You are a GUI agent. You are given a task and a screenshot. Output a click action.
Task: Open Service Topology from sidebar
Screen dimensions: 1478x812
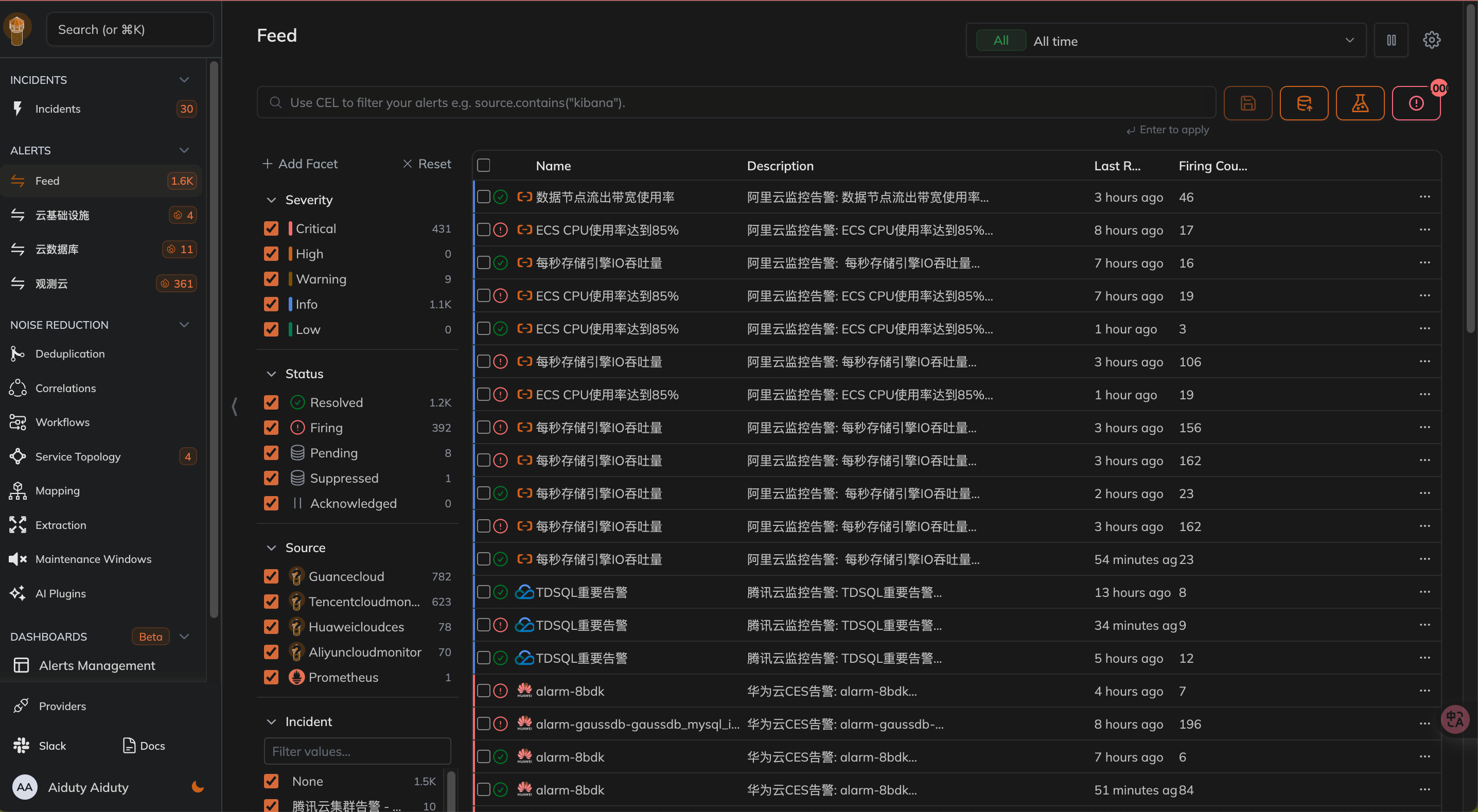(x=78, y=457)
